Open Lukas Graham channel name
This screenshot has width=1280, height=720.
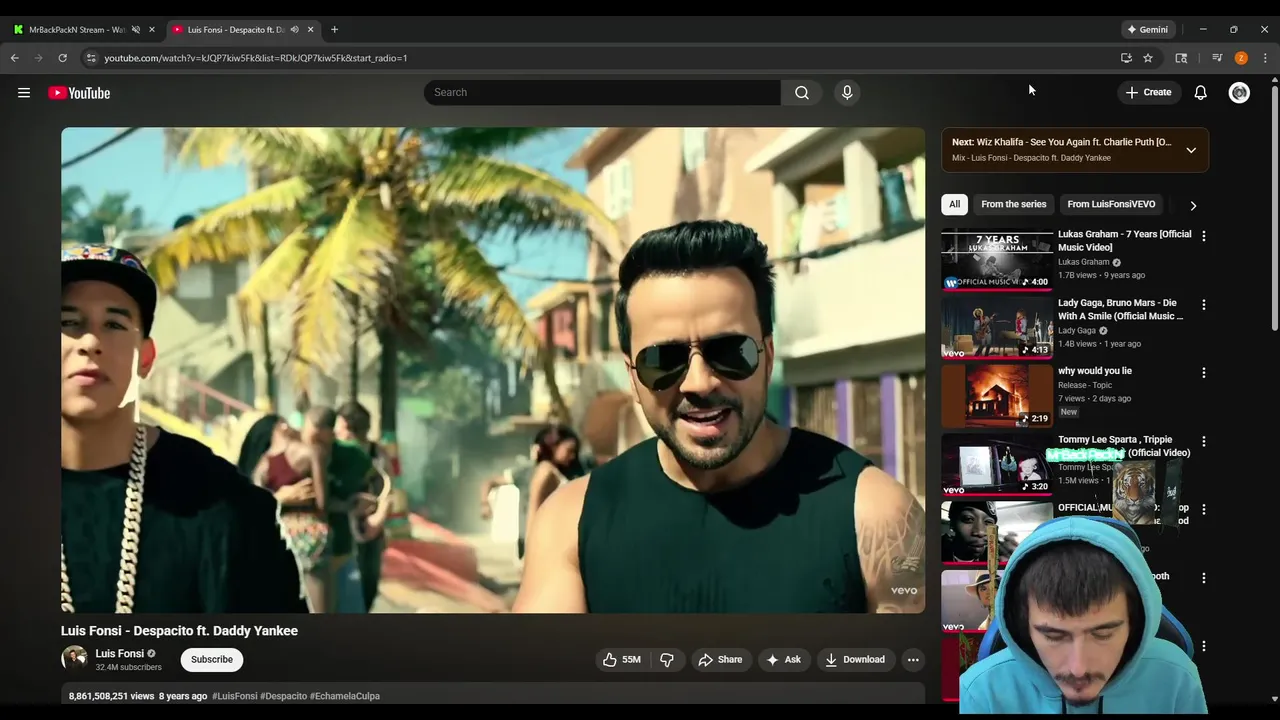point(1083,262)
